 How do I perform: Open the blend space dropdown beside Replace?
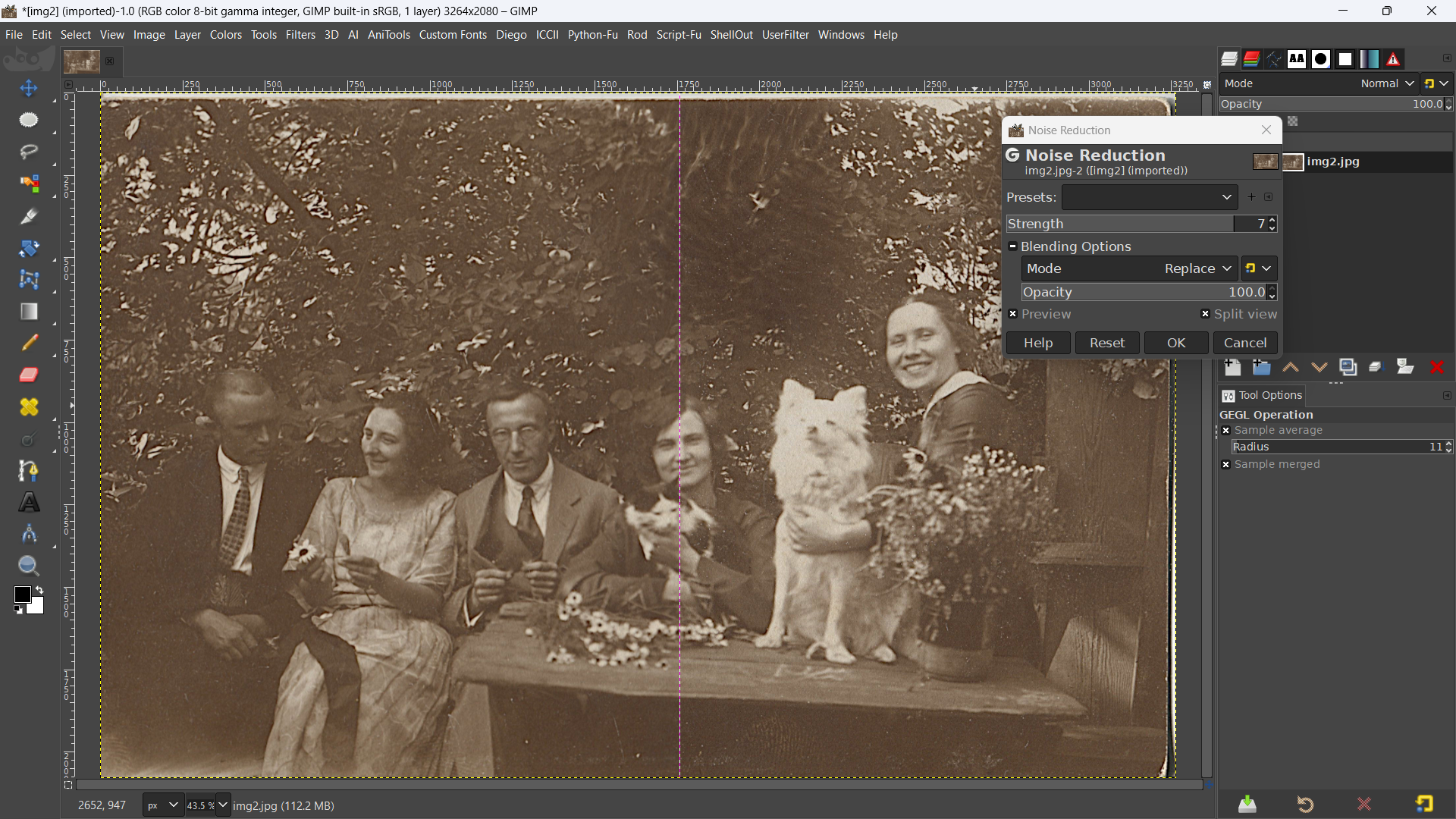point(1259,268)
